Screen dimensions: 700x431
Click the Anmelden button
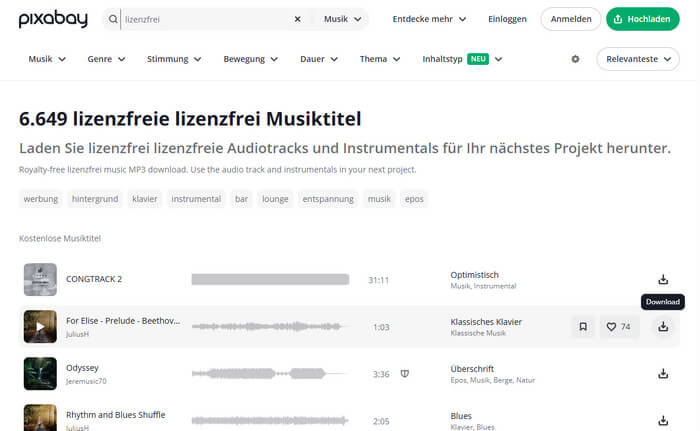pos(571,19)
